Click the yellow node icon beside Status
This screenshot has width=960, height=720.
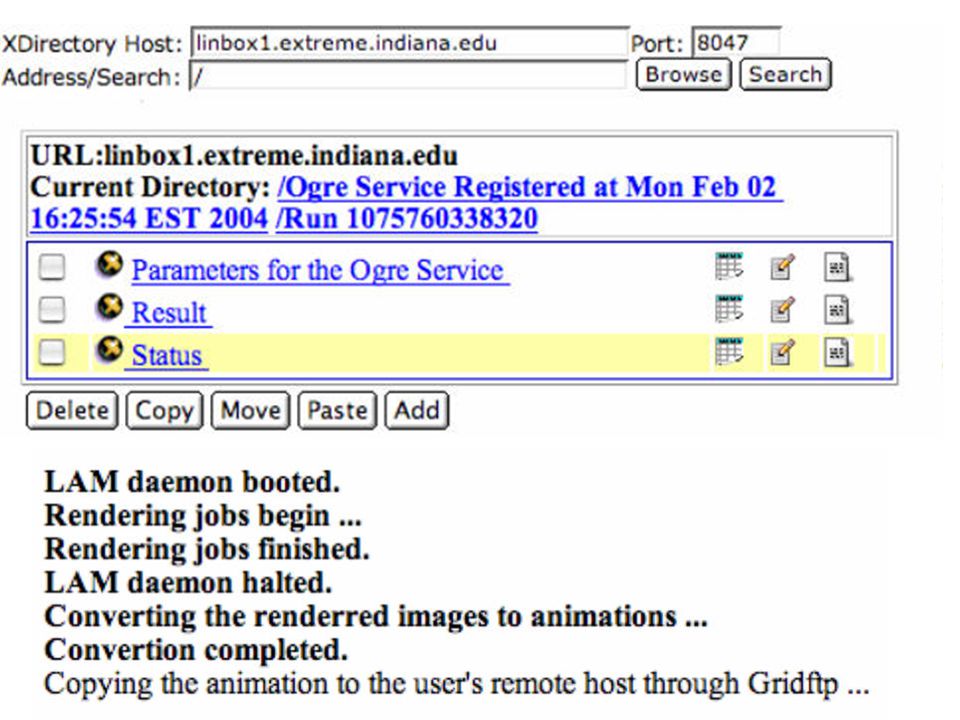[x=110, y=350]
